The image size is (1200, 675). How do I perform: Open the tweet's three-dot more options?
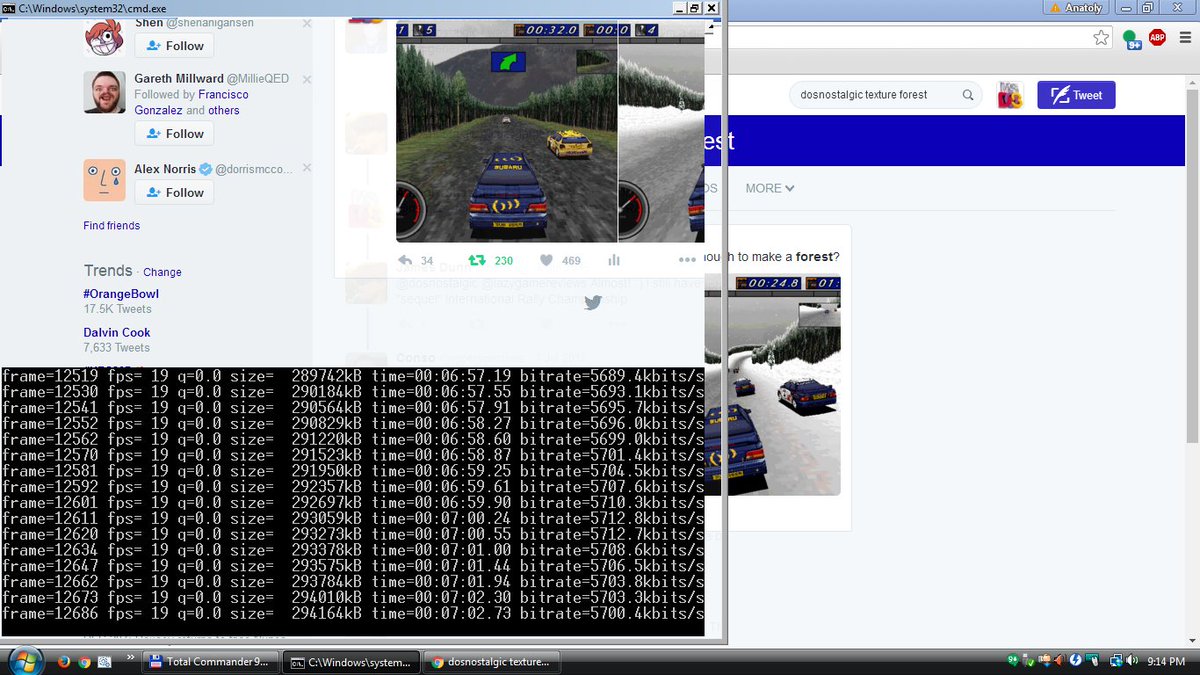(686, 260)
